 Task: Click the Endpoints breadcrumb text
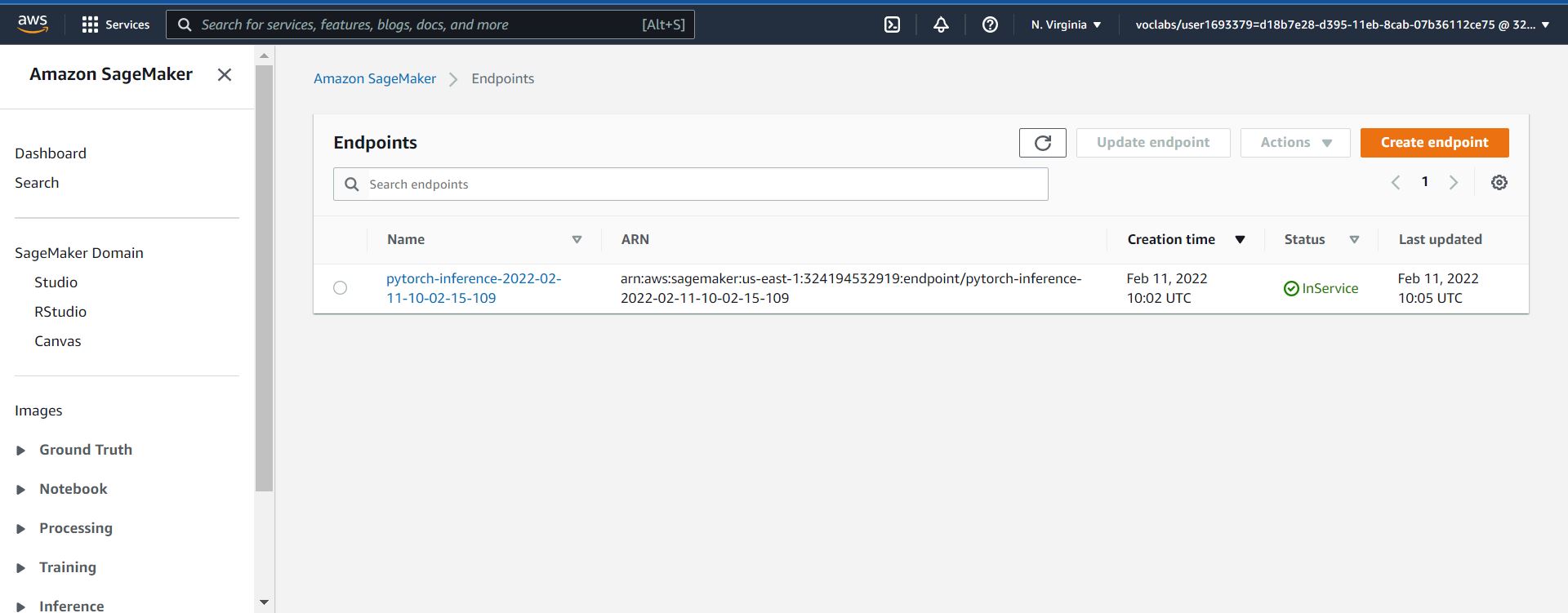click(502, 78)
